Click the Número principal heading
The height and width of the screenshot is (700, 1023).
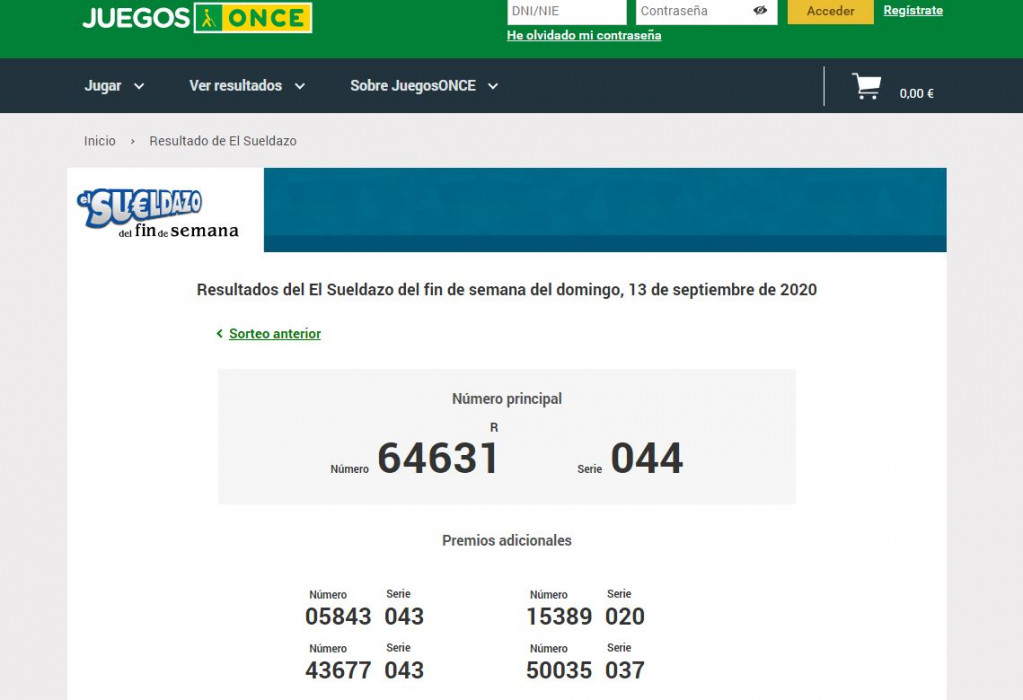pyautogui.click(x=507, y=399)
